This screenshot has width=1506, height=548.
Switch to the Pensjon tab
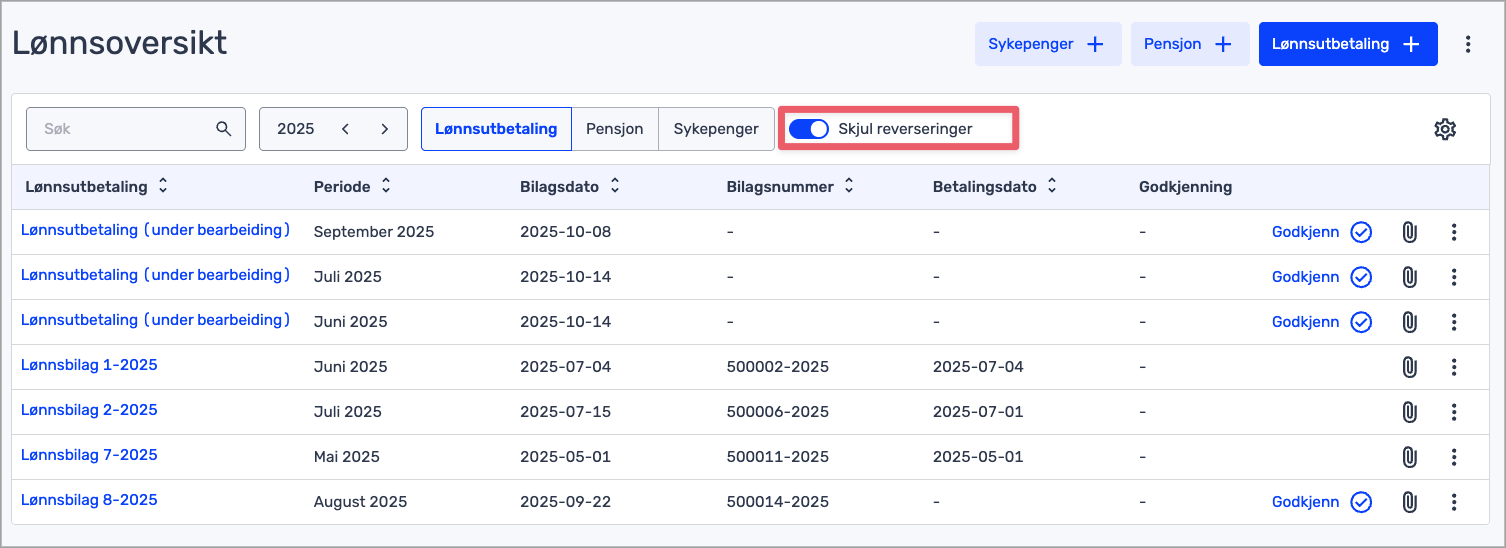(x=614, y=129)
